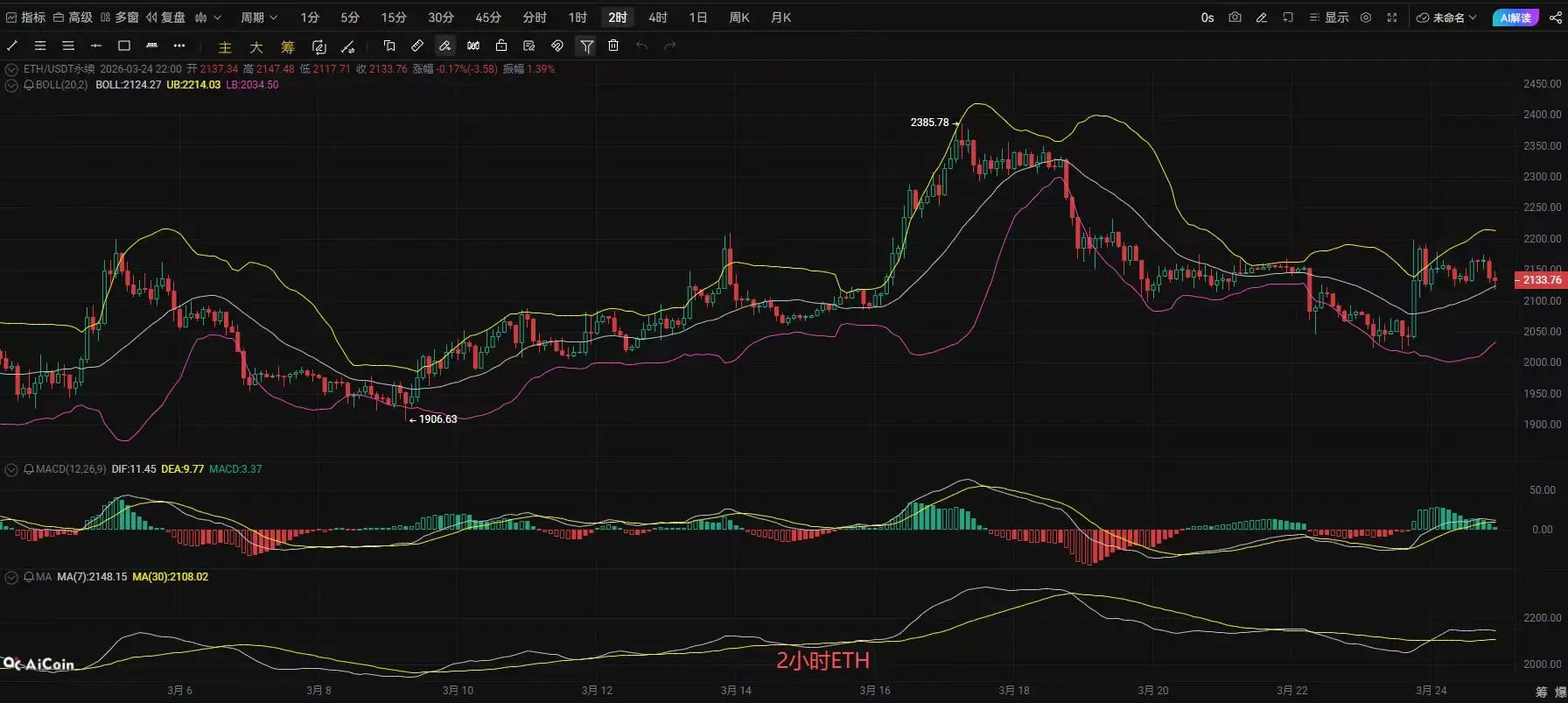Start 复盘 replay mode
Image resolution: width=1568 pixels, height=703 pixels.
point(166,18)
